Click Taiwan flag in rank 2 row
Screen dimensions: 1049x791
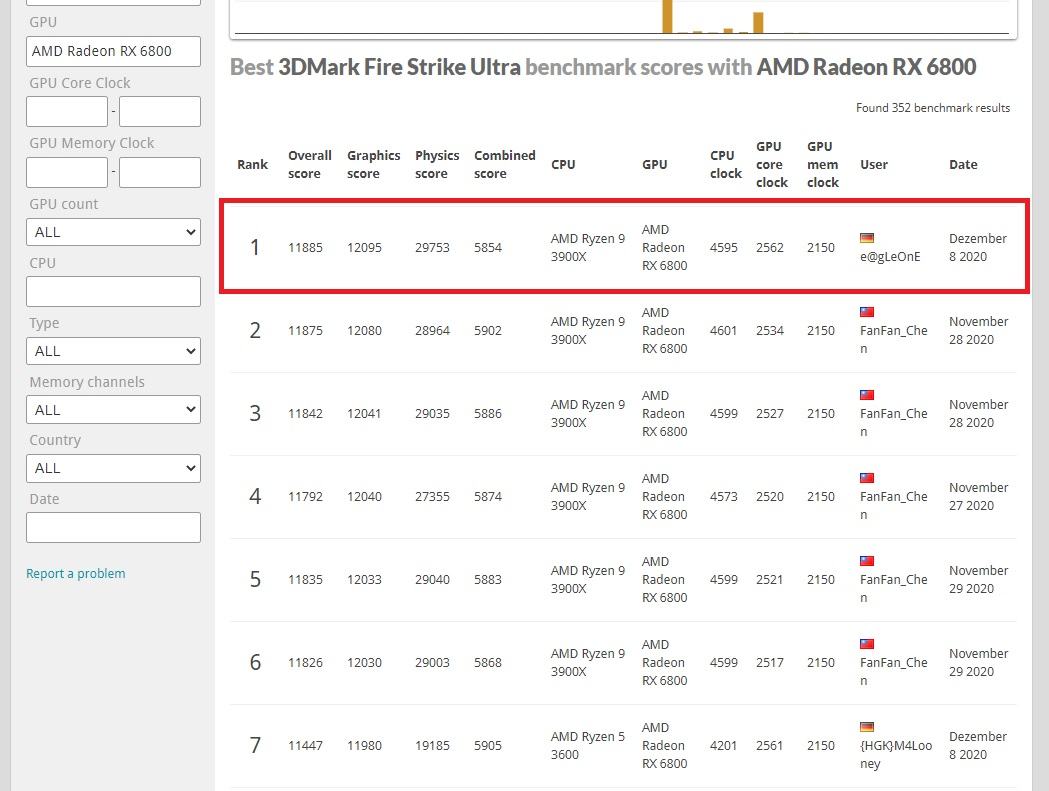(867, 312)
